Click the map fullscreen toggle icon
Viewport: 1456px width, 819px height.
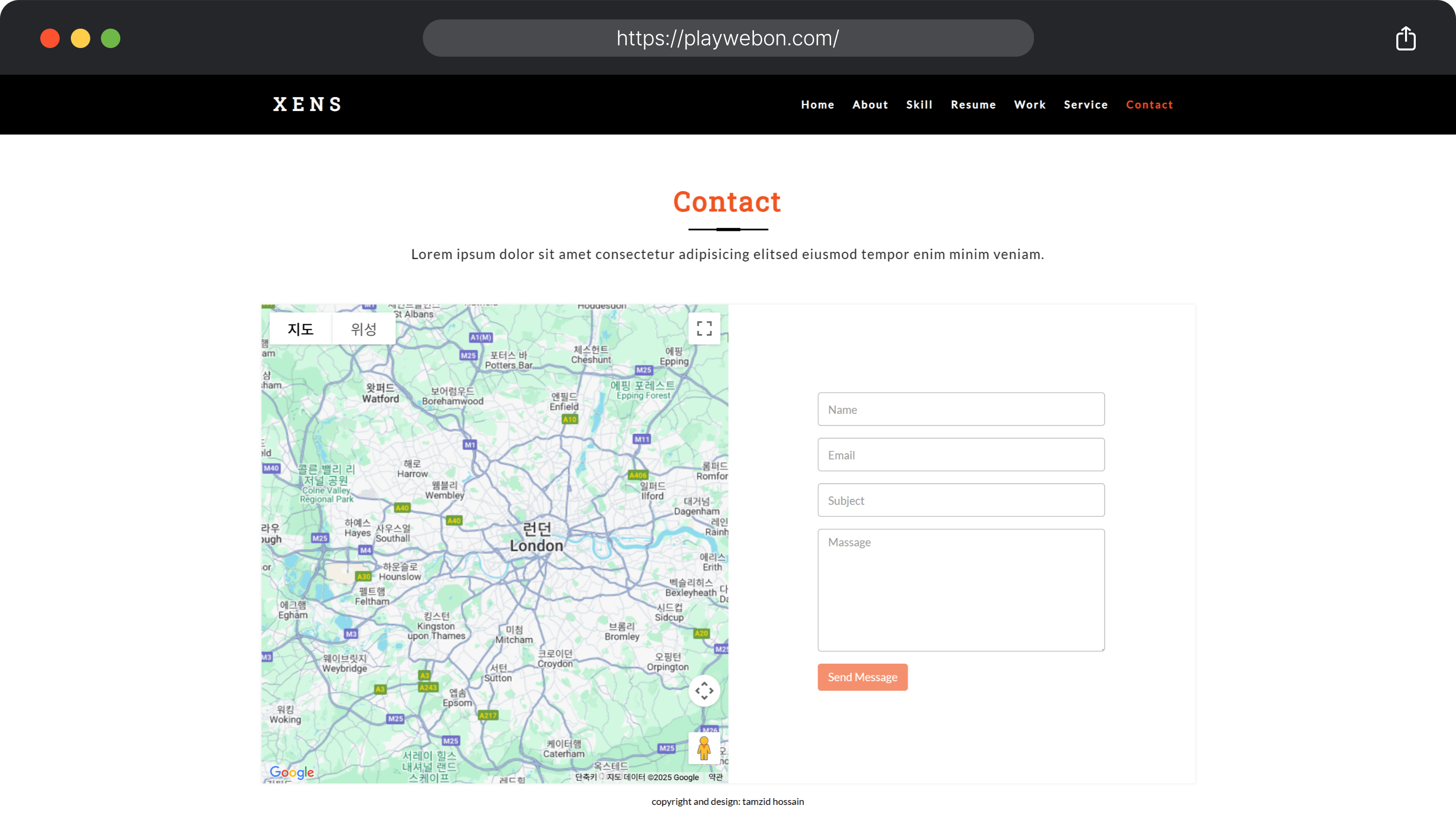704,328
